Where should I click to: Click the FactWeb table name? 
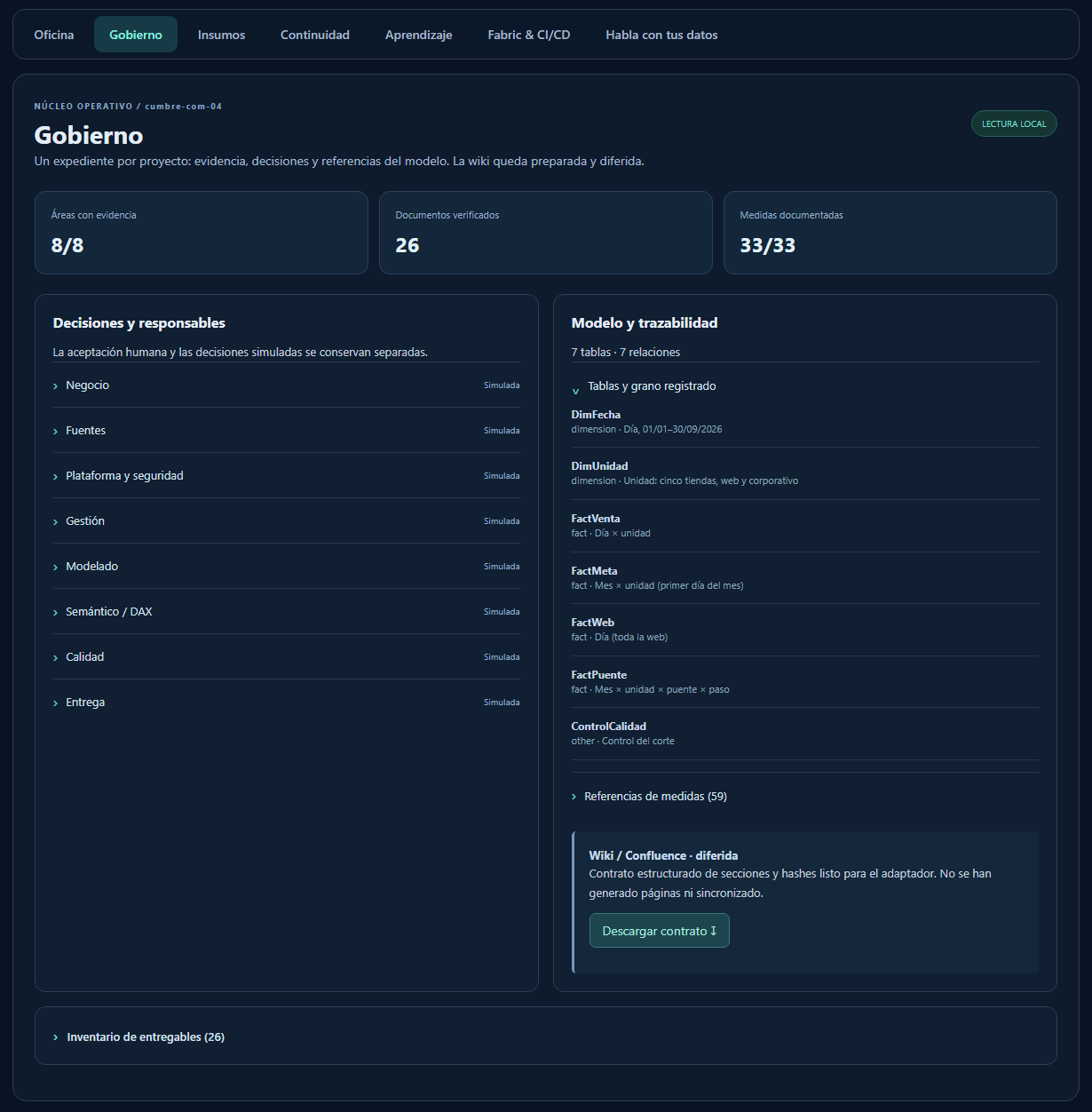(x=593, y=623)
